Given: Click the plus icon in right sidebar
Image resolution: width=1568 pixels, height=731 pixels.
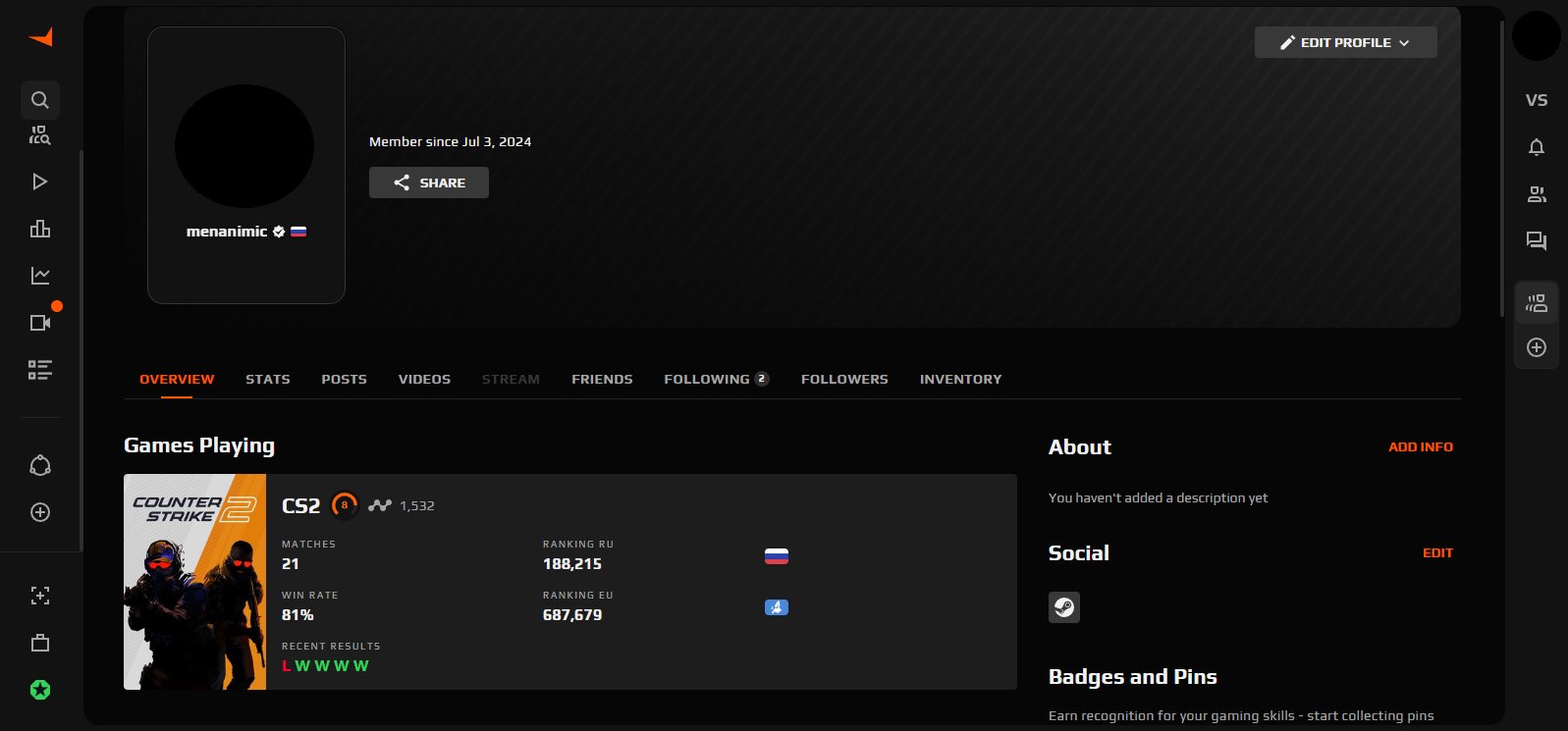Looking at the screenshot, I should click(1537, 347).
